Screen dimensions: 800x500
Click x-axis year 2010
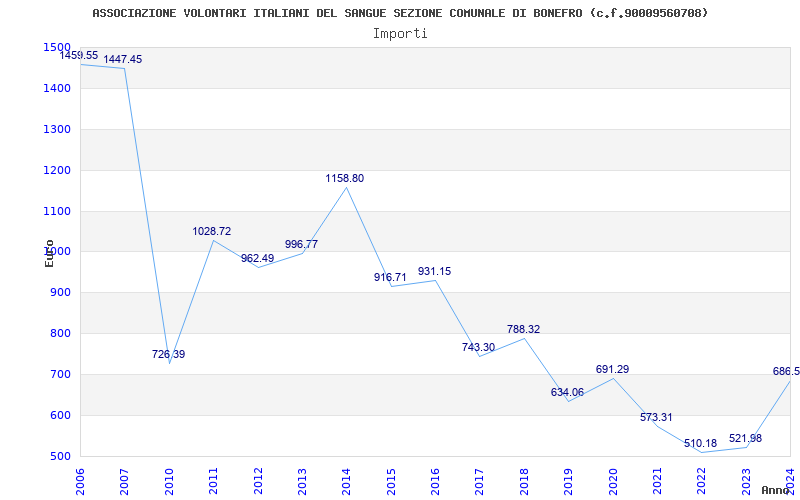coord(169,482)
